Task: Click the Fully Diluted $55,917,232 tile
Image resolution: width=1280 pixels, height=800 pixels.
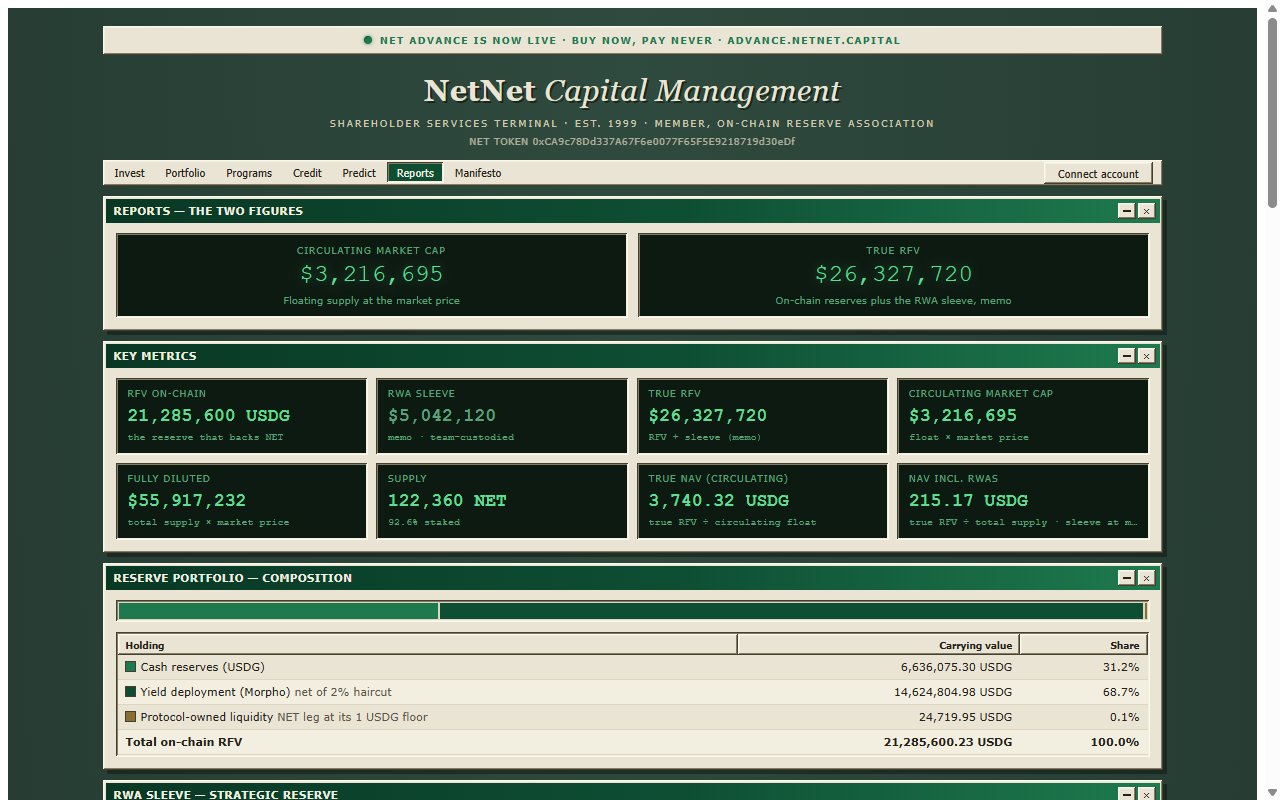Action: (x=242, y=501)
